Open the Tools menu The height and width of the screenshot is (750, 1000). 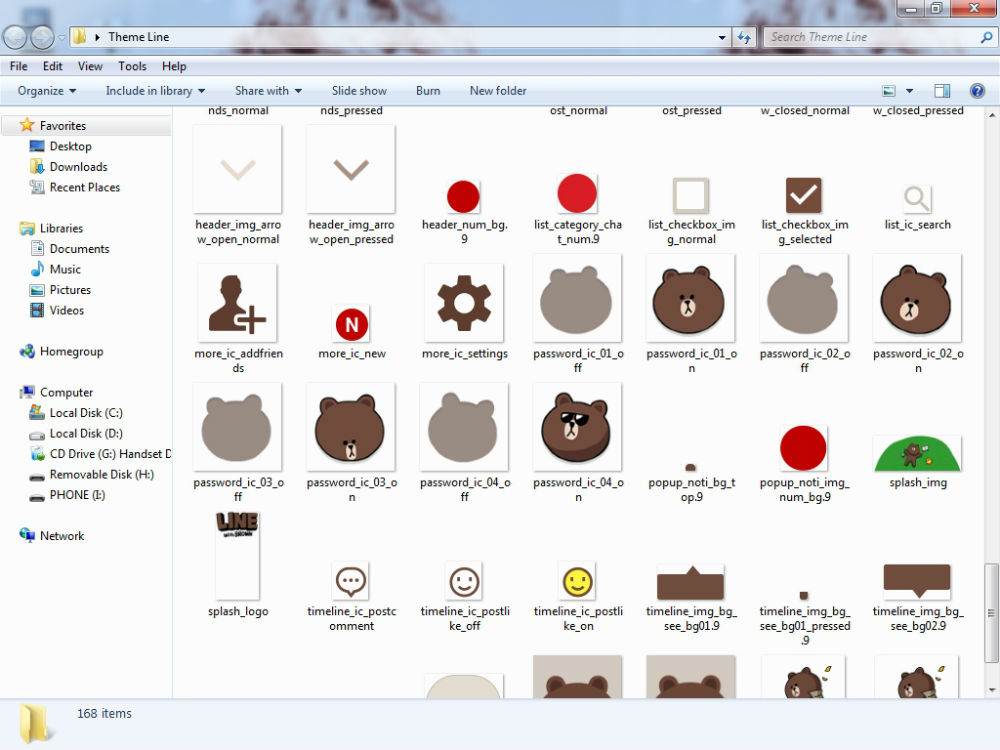(x=132, y=66)
